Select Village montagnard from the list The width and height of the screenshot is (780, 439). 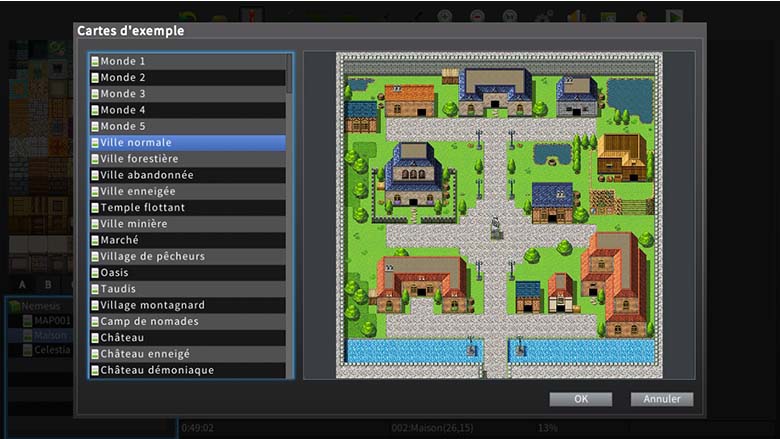(152, 305)
